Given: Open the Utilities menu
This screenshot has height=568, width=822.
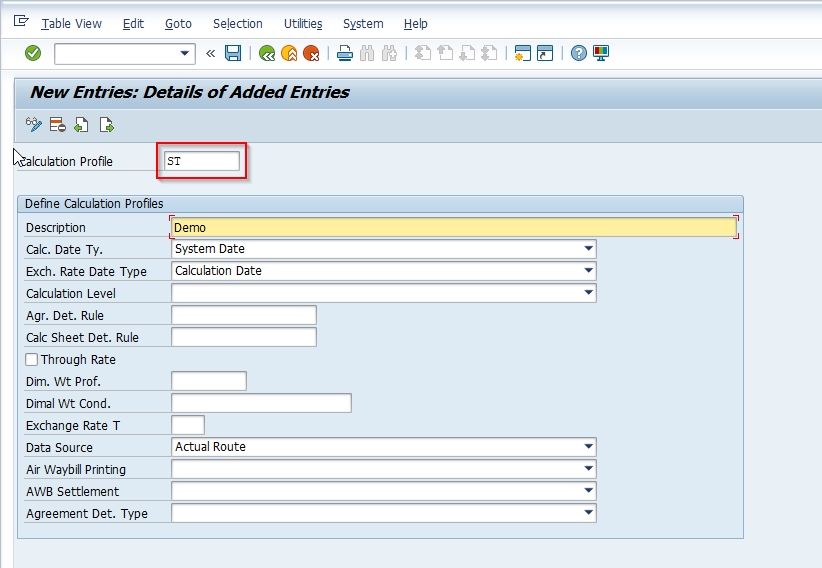Looking at the screenshot, I should click(x=303, y=24).
